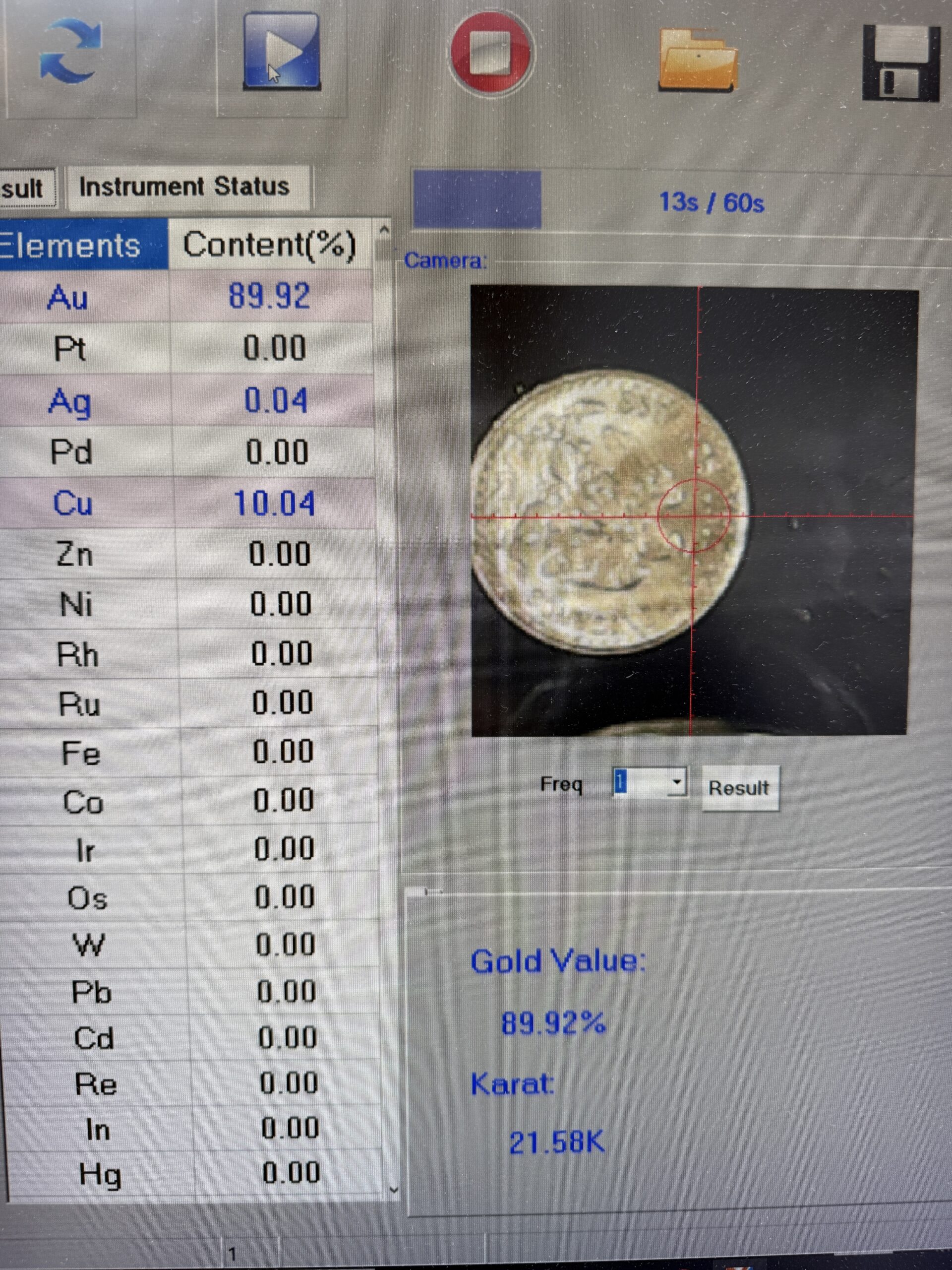This screenshot has width=952, height=1270.
Task: Click the blue refresh arrows icon
Action: tap(70, 52)
